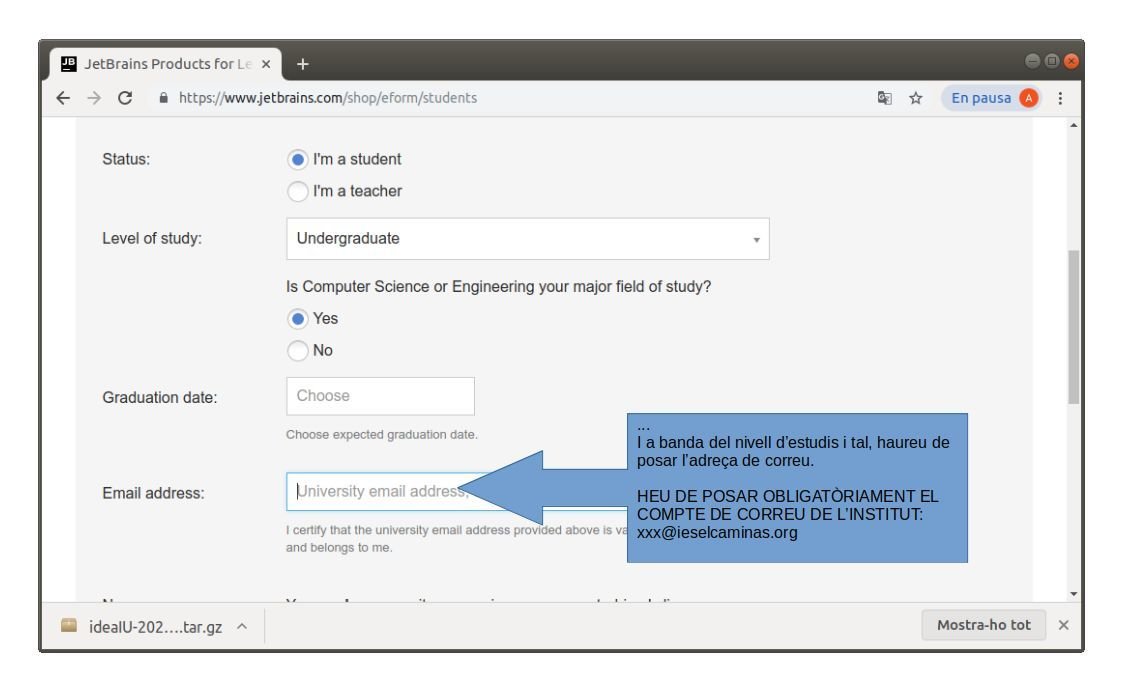
Task: Open the translate page icon
Action: pos(885,98)
